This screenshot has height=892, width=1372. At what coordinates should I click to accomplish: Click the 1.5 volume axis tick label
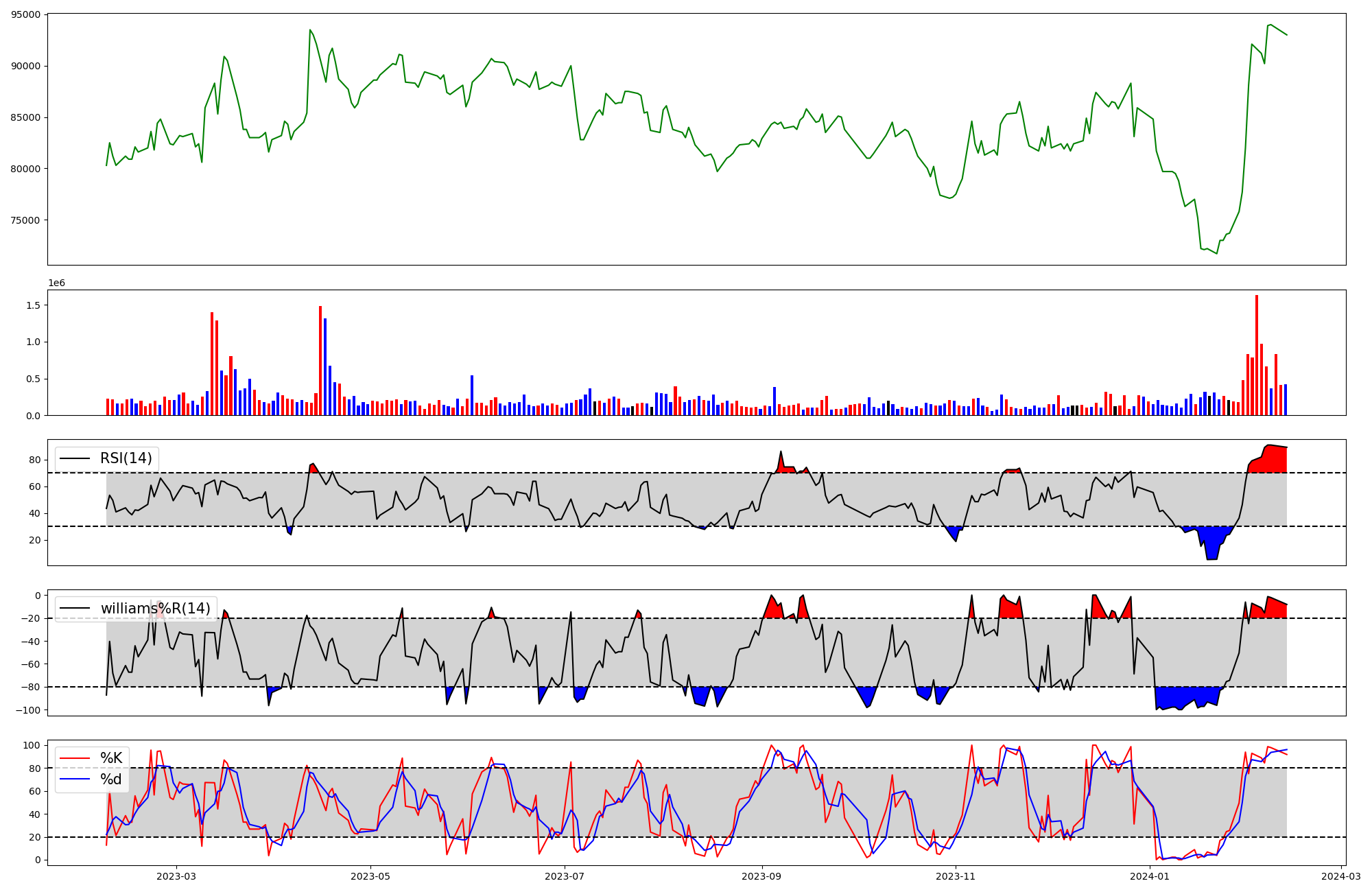[33, 305]
